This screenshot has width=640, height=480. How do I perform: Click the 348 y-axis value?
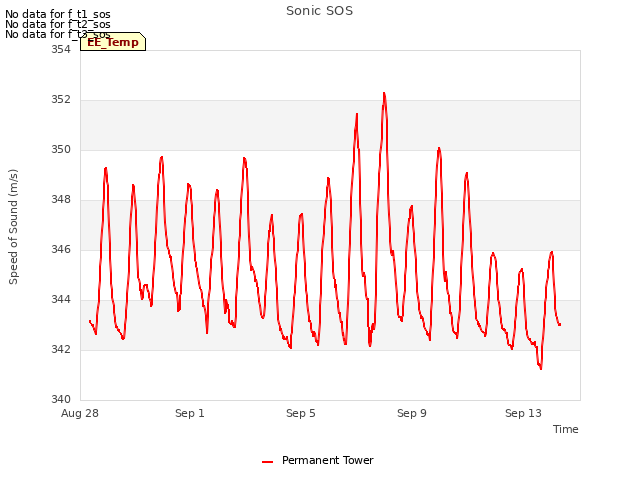tap(61, 200)
